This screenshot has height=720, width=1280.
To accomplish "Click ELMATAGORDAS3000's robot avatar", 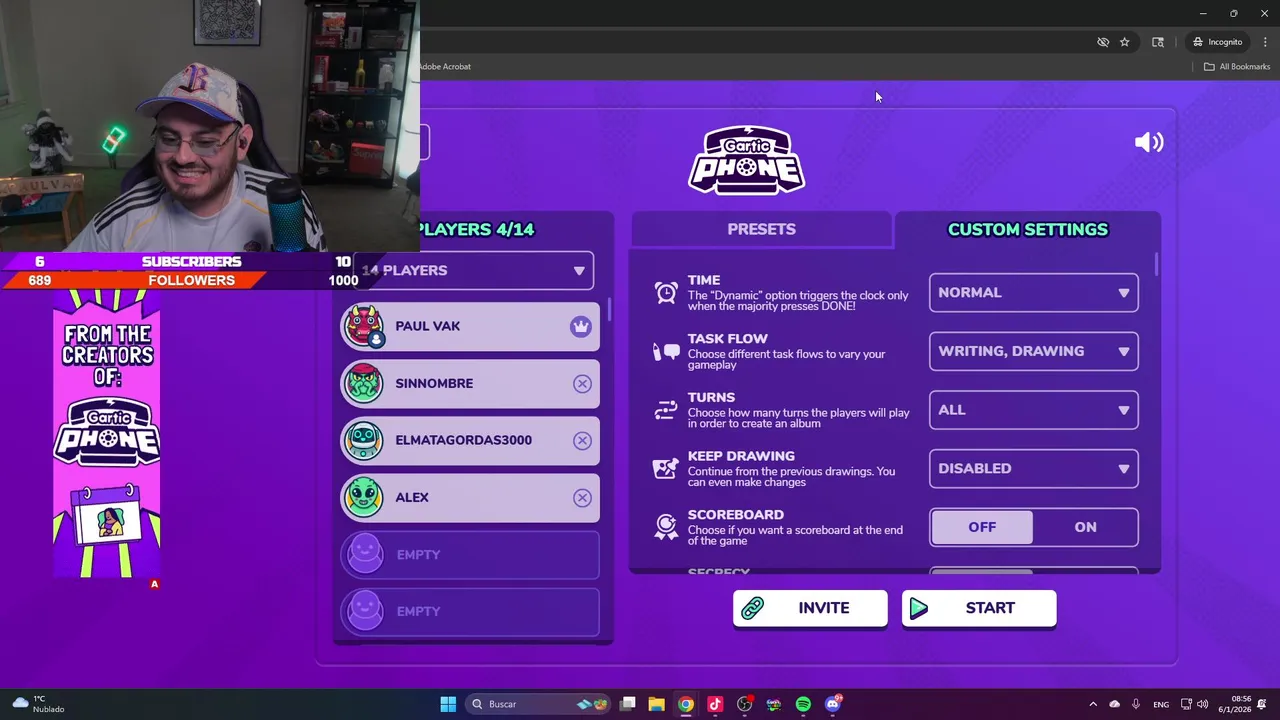I will (364, 440).
